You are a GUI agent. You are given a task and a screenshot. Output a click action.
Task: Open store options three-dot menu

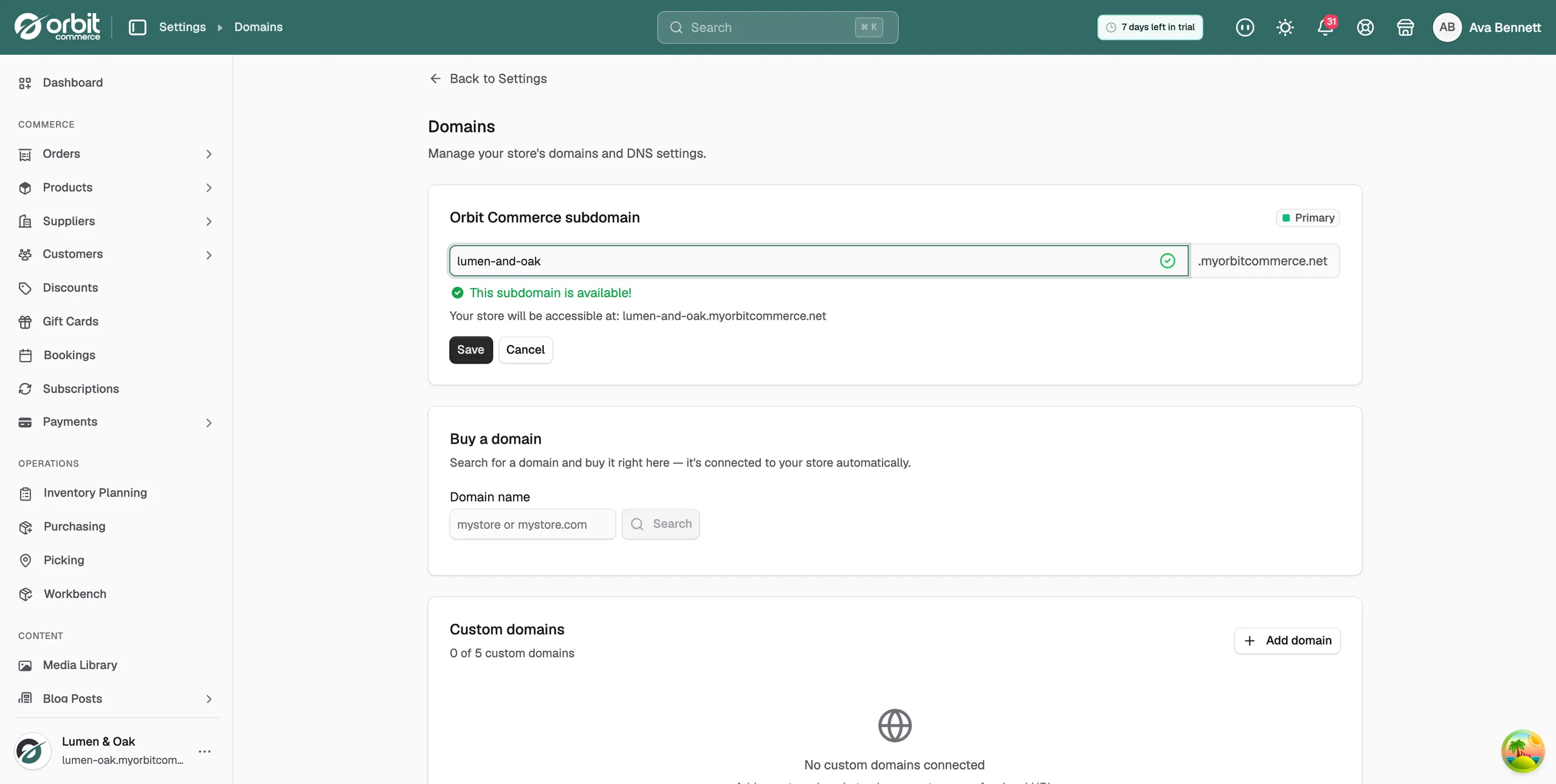(205, 752)
